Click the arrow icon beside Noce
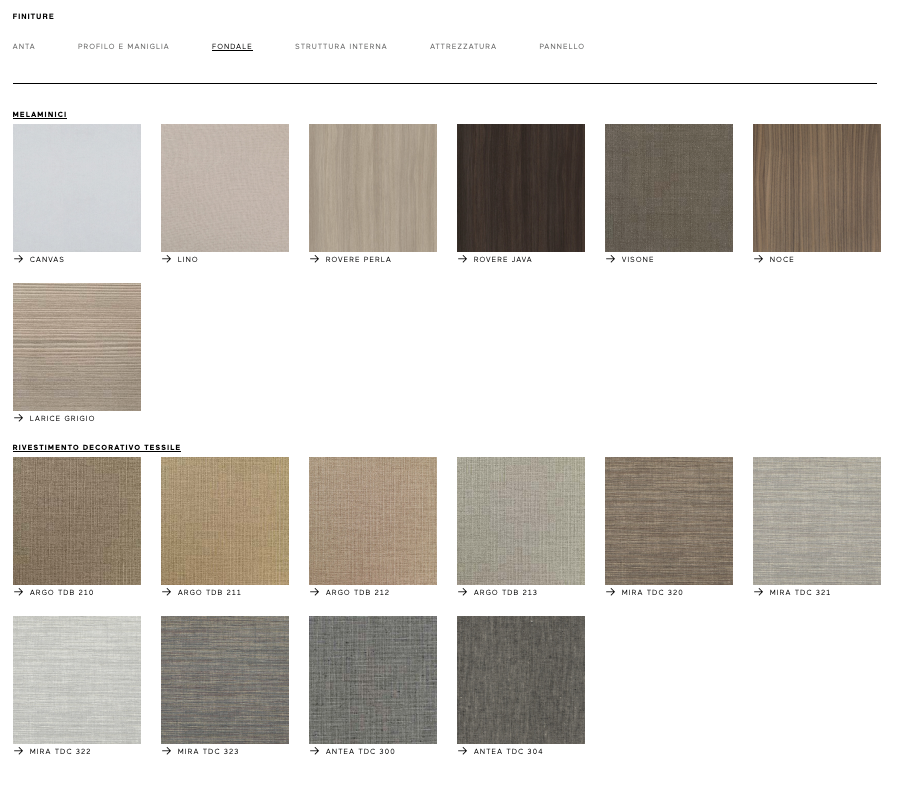918x800 pixels. 758,259
